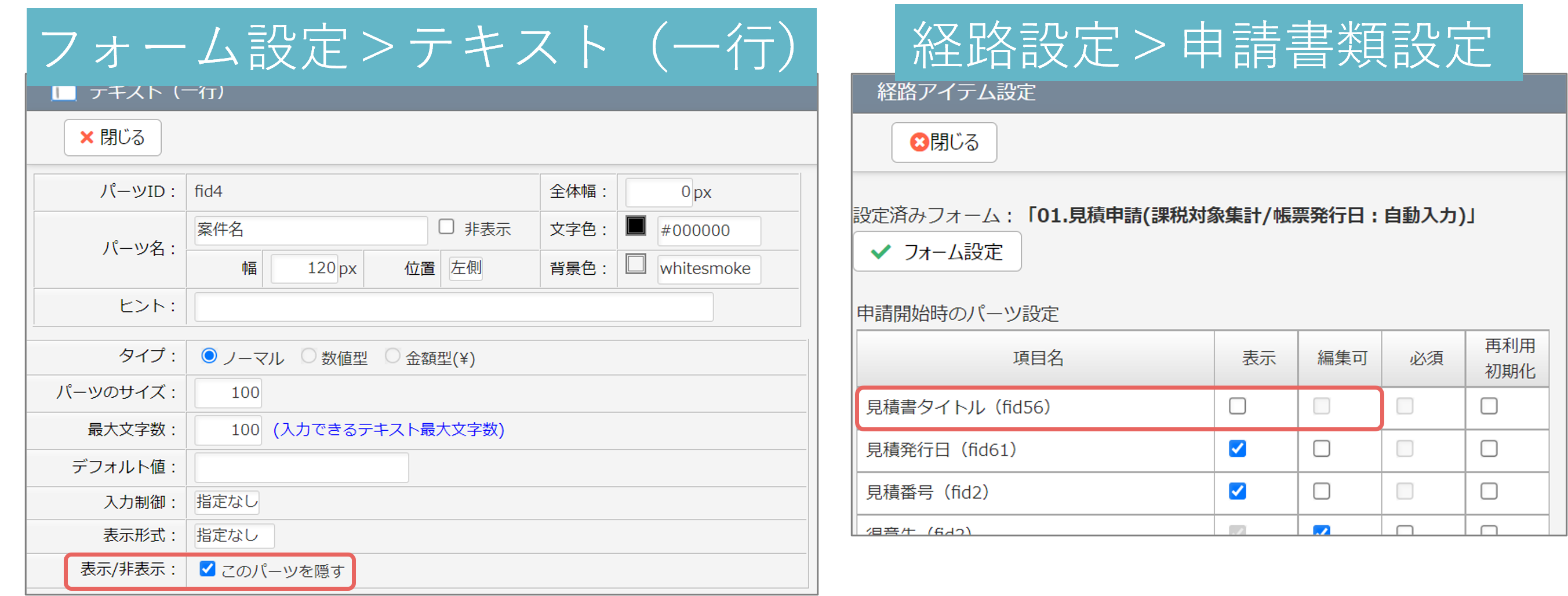This screenshot has height=596, width=1568.
Task: Check 必須 for 見積番号 (fid2)
Action: click(1405, 491)
